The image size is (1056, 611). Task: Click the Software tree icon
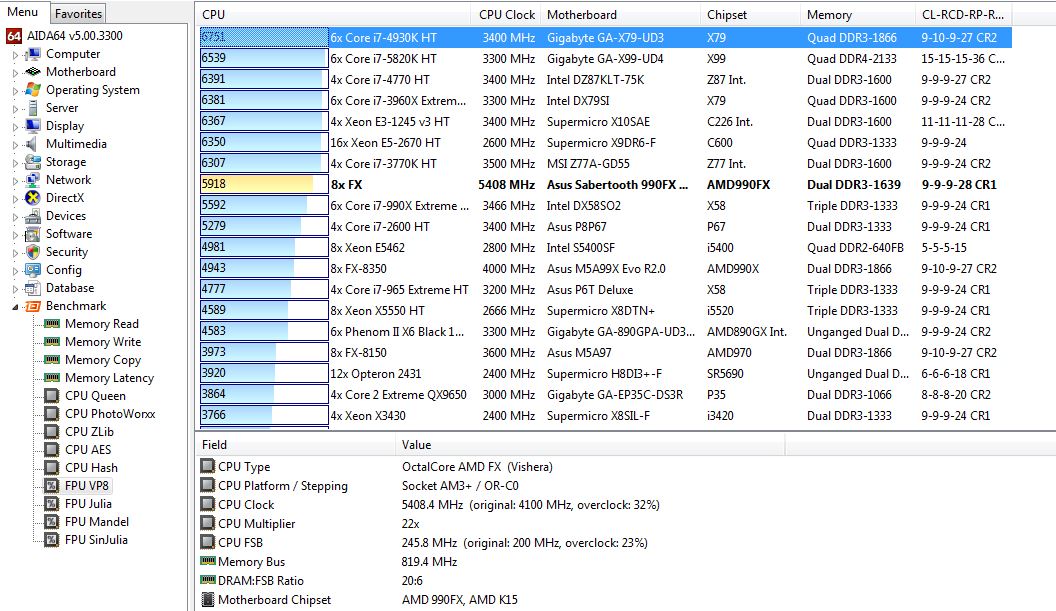click(32, 234)
